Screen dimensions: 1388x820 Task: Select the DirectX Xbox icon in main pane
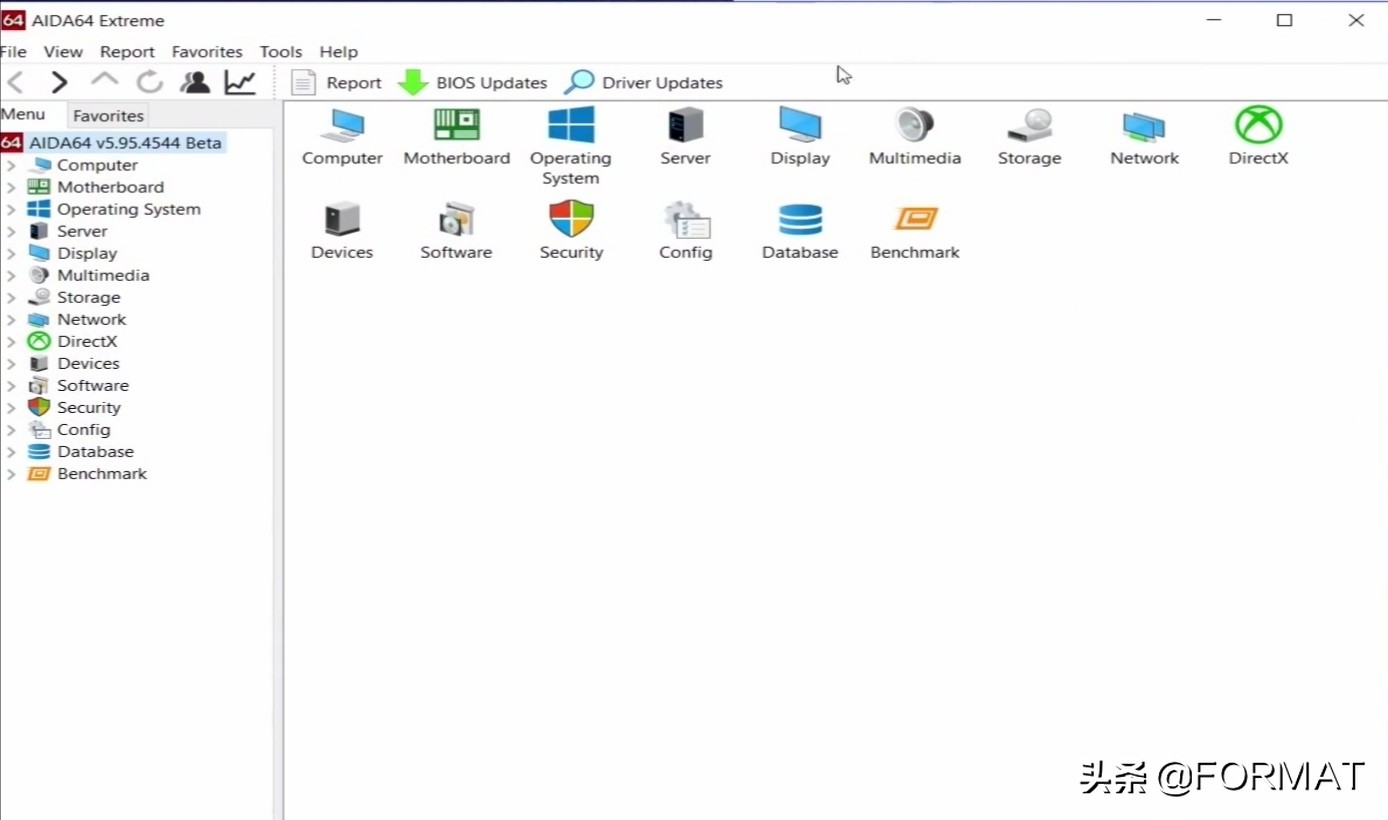[1258, 126]
